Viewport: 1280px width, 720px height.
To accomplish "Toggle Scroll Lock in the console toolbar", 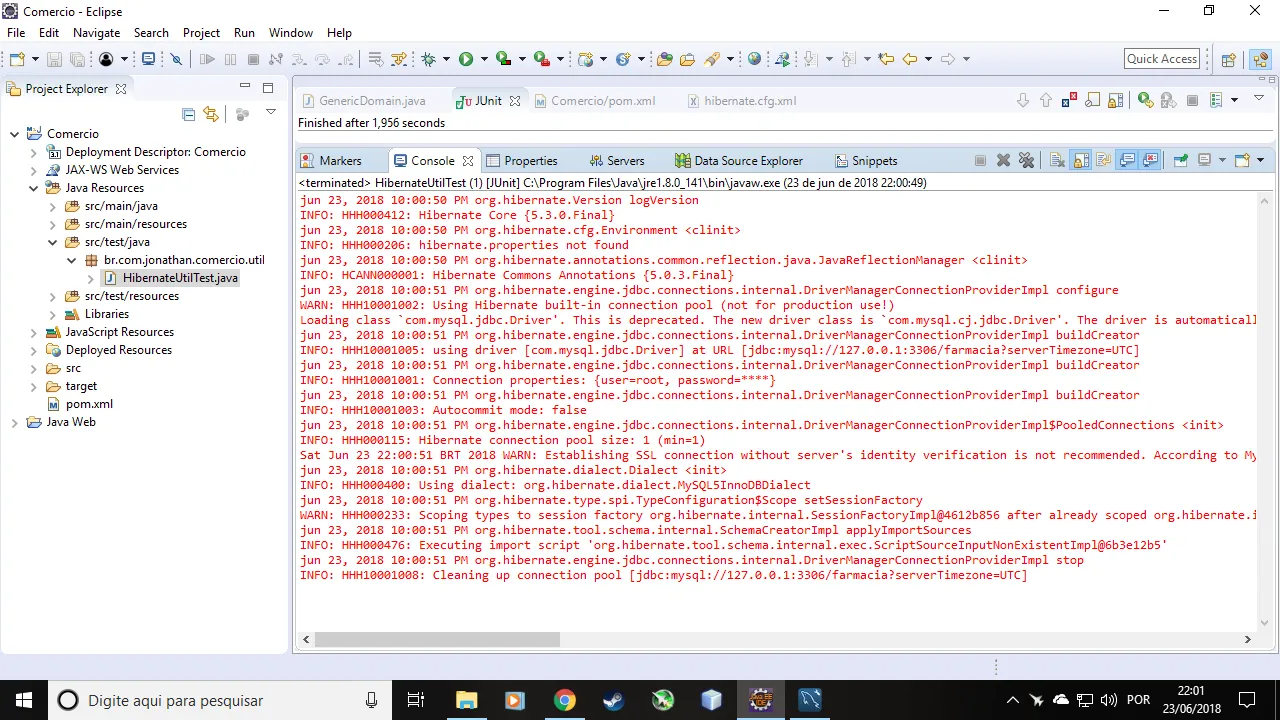I will click(1081, 160).
